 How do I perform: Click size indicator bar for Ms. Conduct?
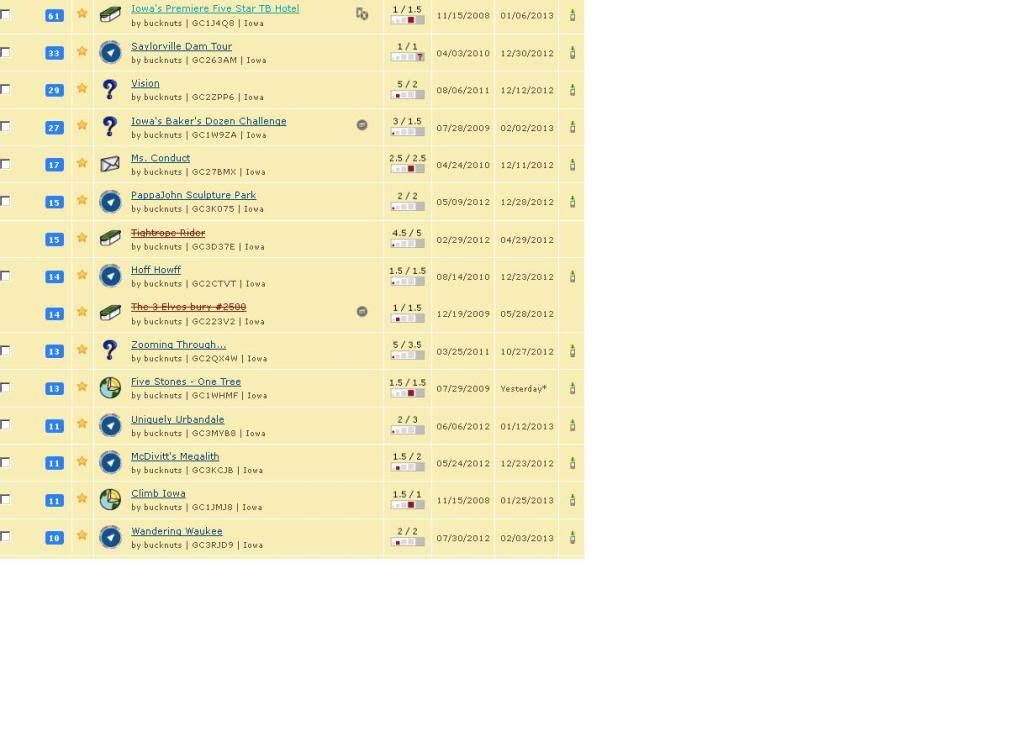click(x=408, y=169)
